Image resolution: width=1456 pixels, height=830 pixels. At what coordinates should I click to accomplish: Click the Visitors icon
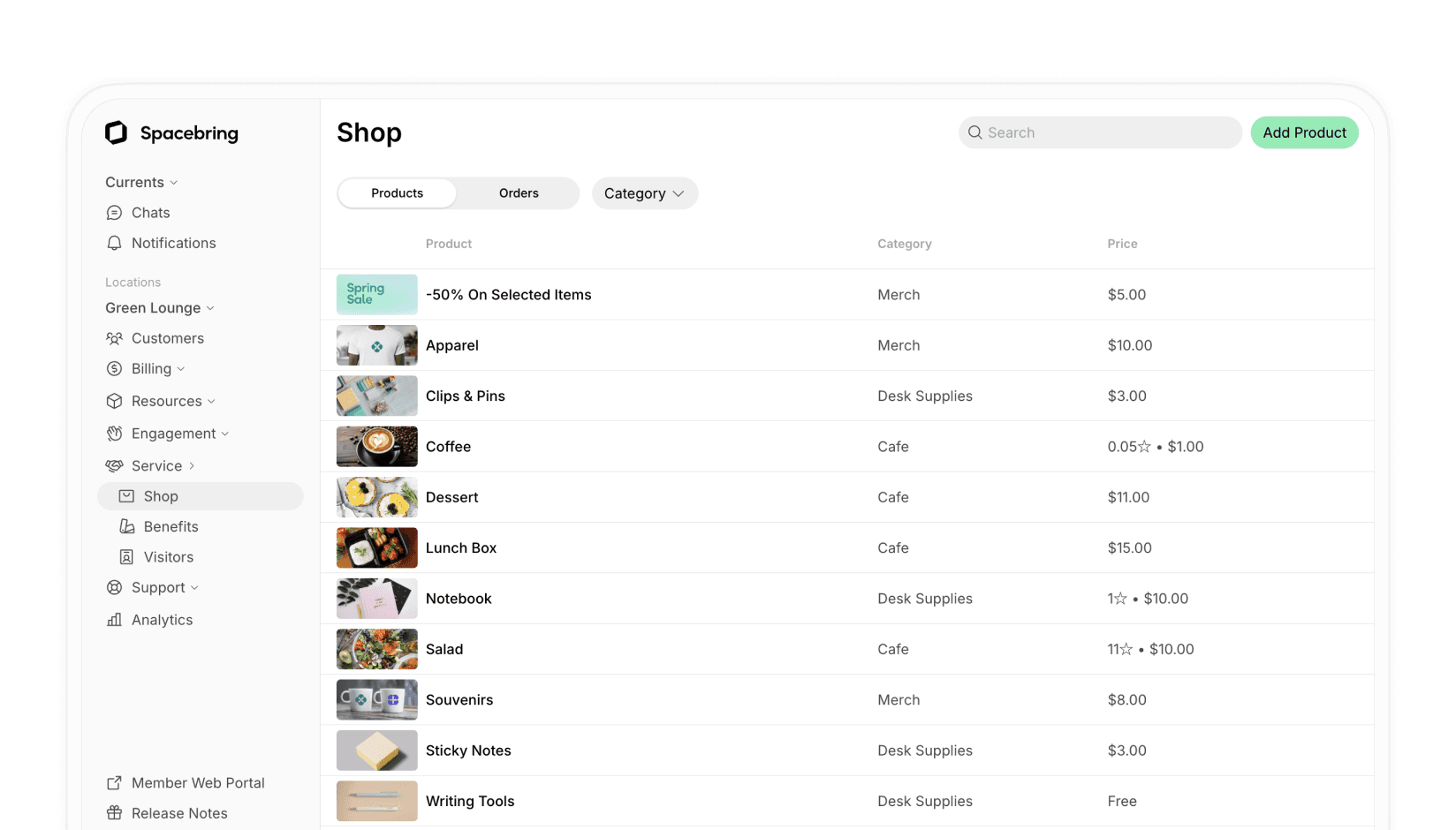(x=126, y=556)
